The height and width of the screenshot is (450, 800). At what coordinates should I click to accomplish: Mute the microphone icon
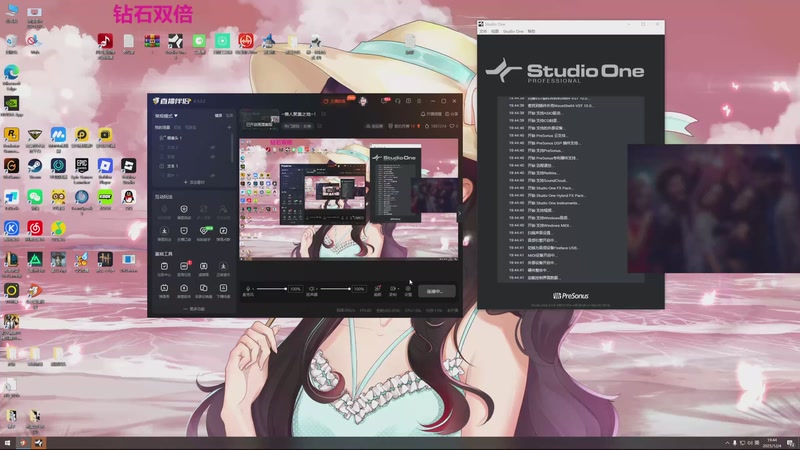click(x=248, y=289)
